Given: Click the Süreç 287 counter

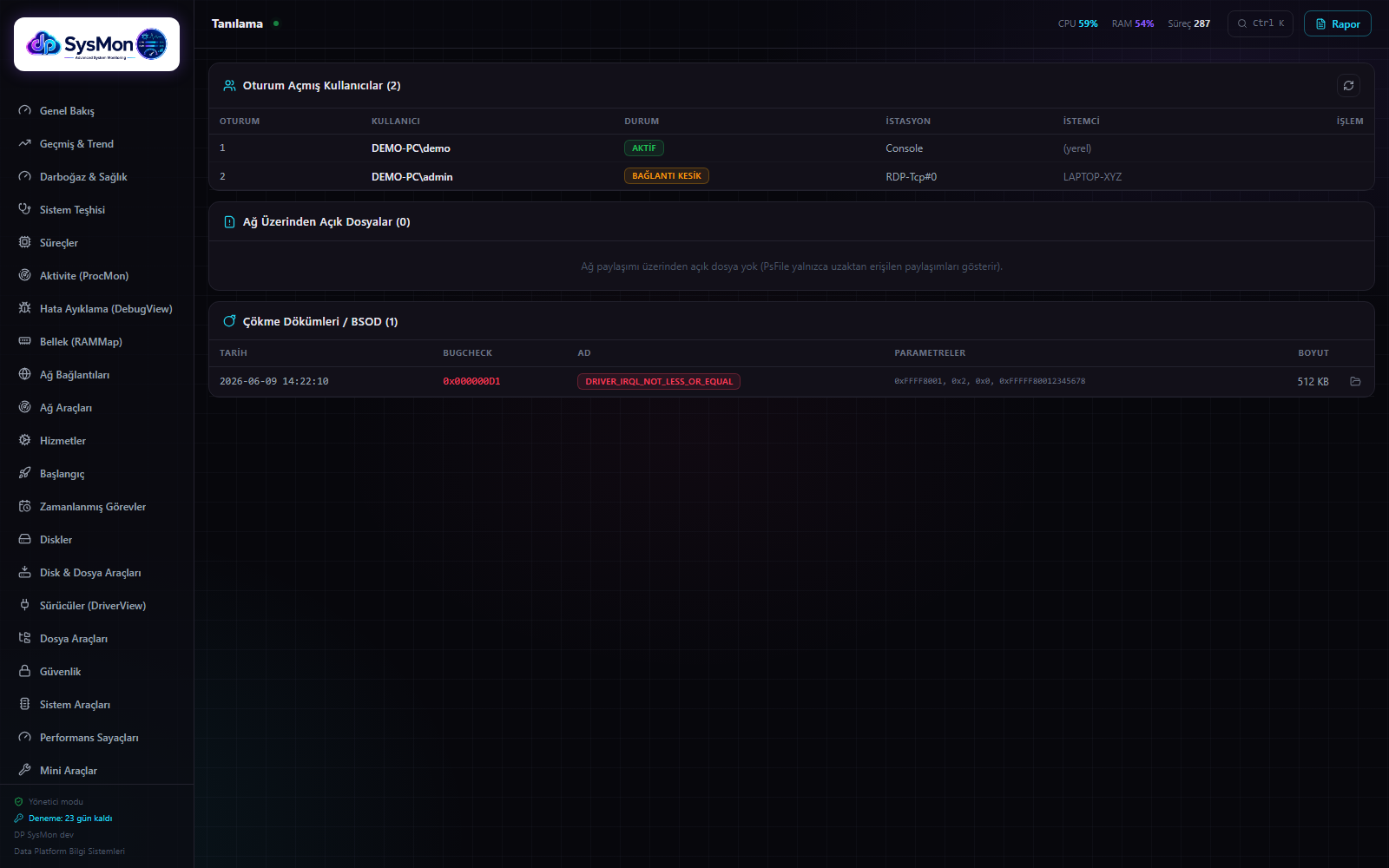Looking at the screenshot, I should (x=1188, y=23).
